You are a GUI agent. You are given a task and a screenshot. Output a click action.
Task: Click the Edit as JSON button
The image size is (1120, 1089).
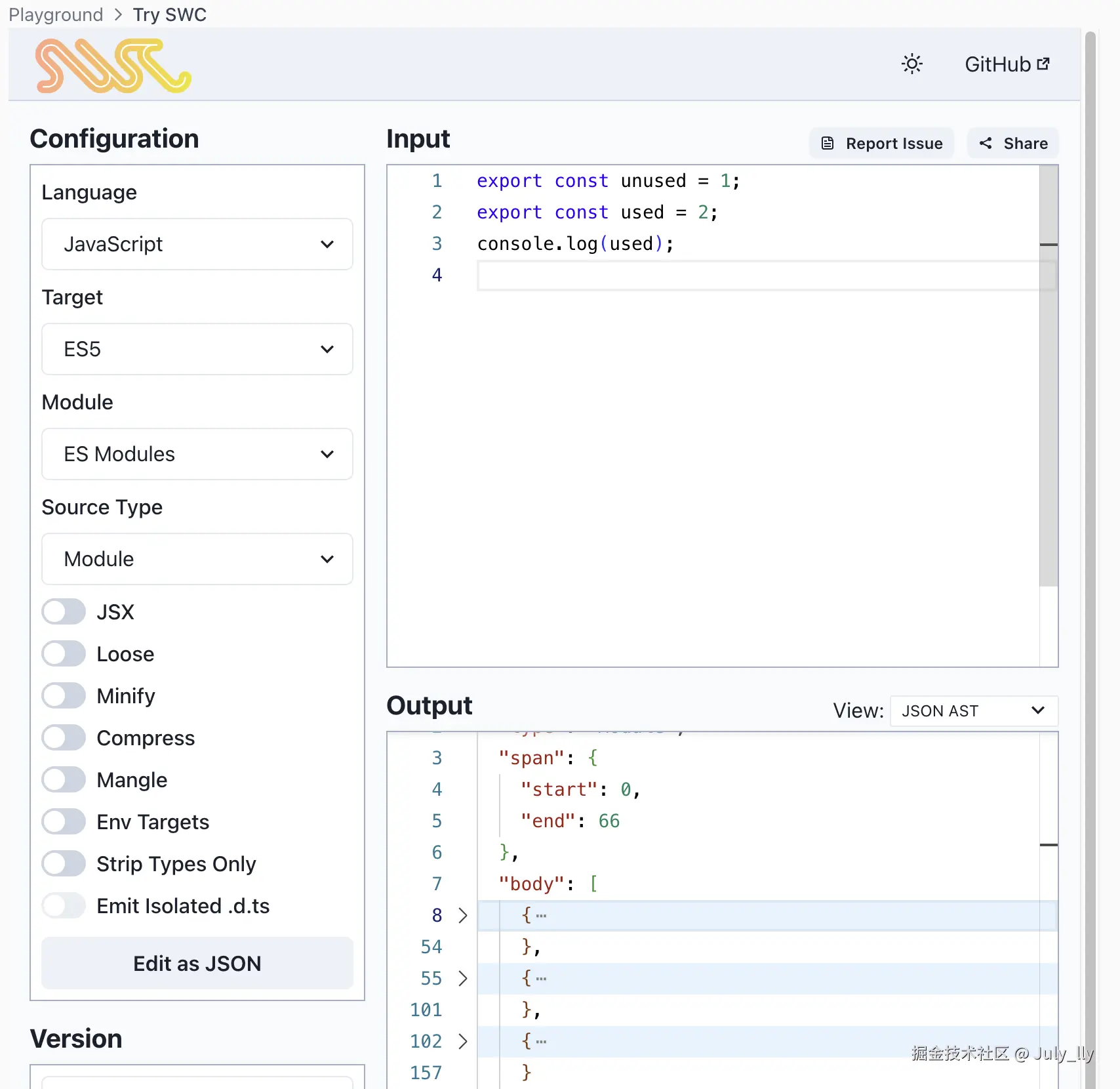click(197, 963)
